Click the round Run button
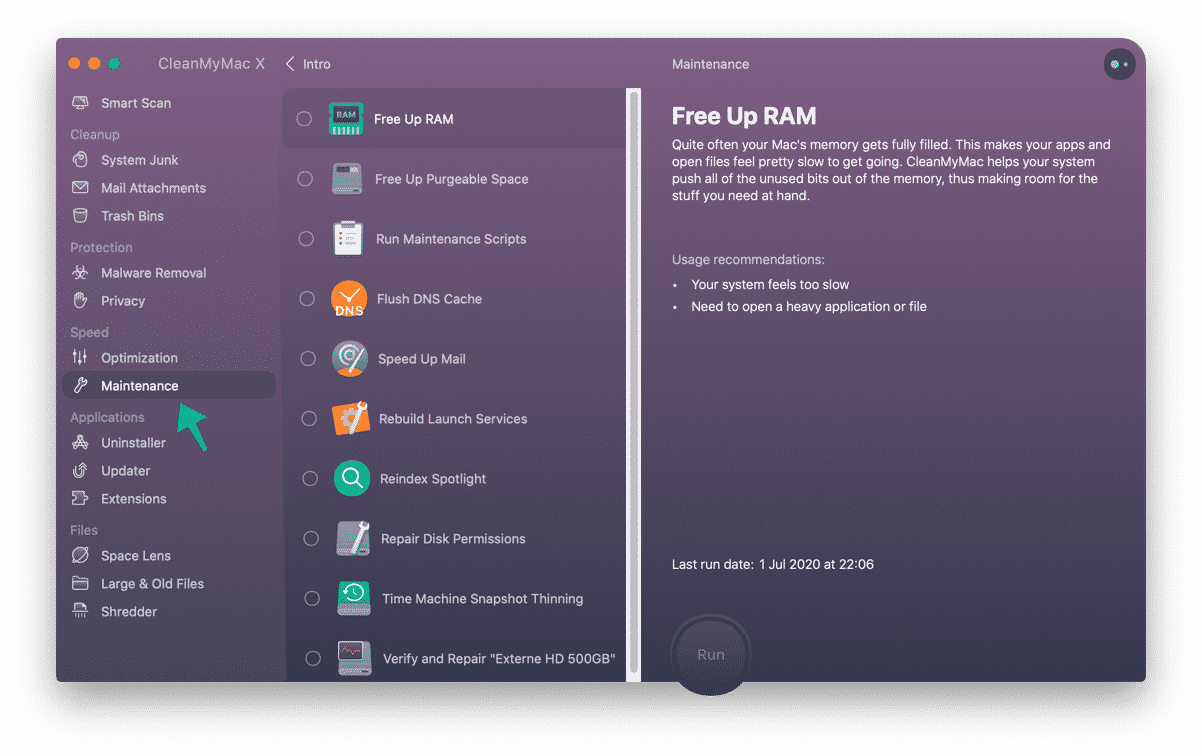This screenshot has height=756, width=1202. coord(710,655)
